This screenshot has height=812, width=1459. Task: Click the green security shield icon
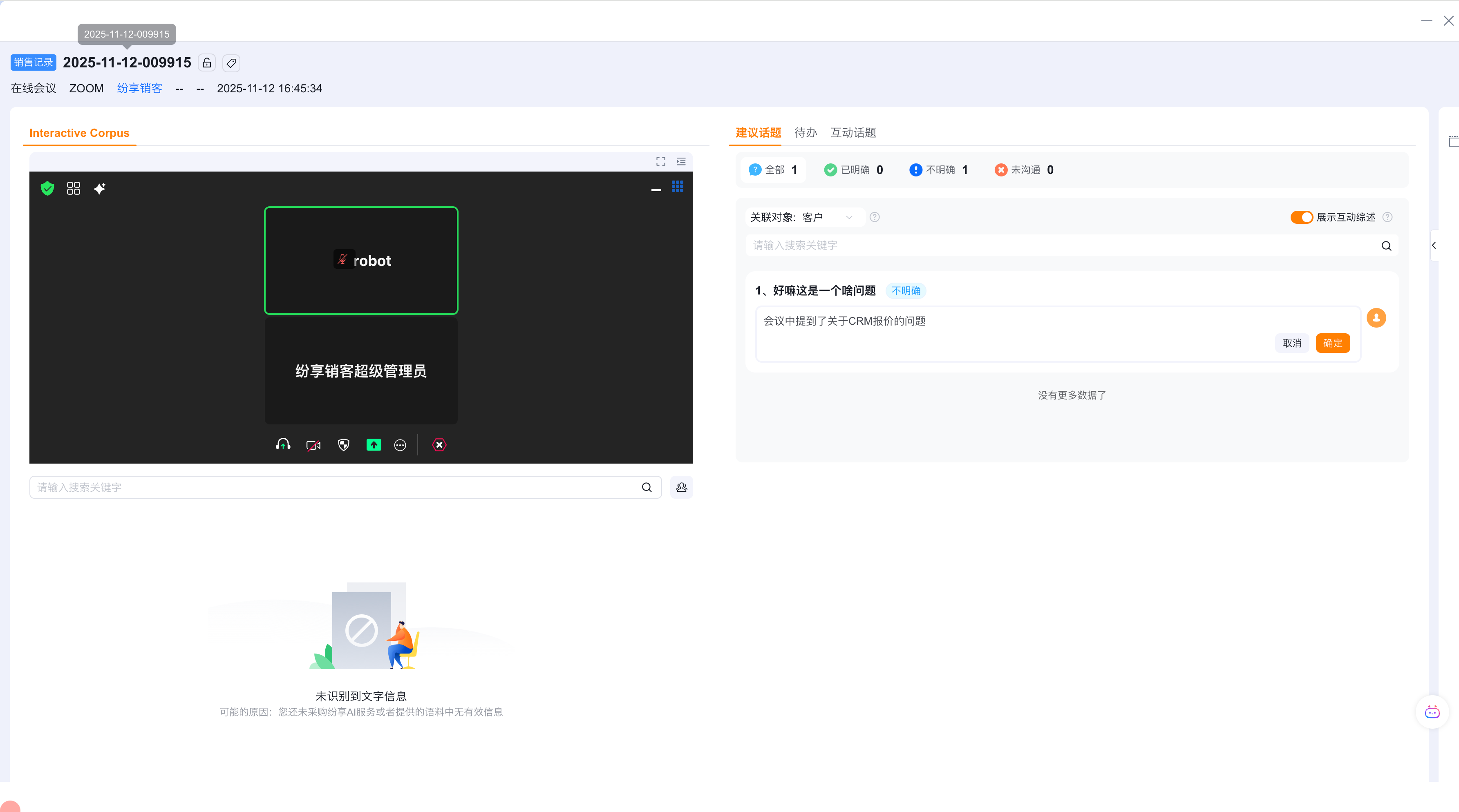pyautogui.click(x=47, y=189)
